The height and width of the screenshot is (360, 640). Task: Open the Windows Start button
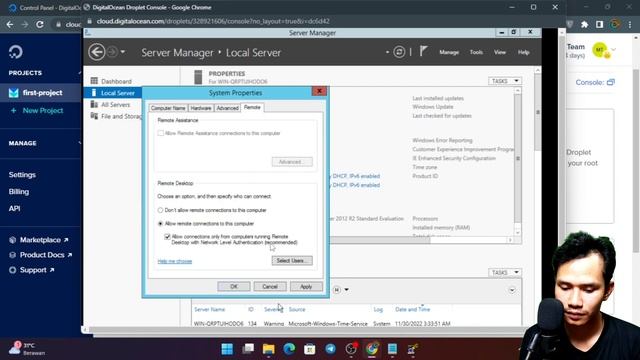(x=227, y=349)
